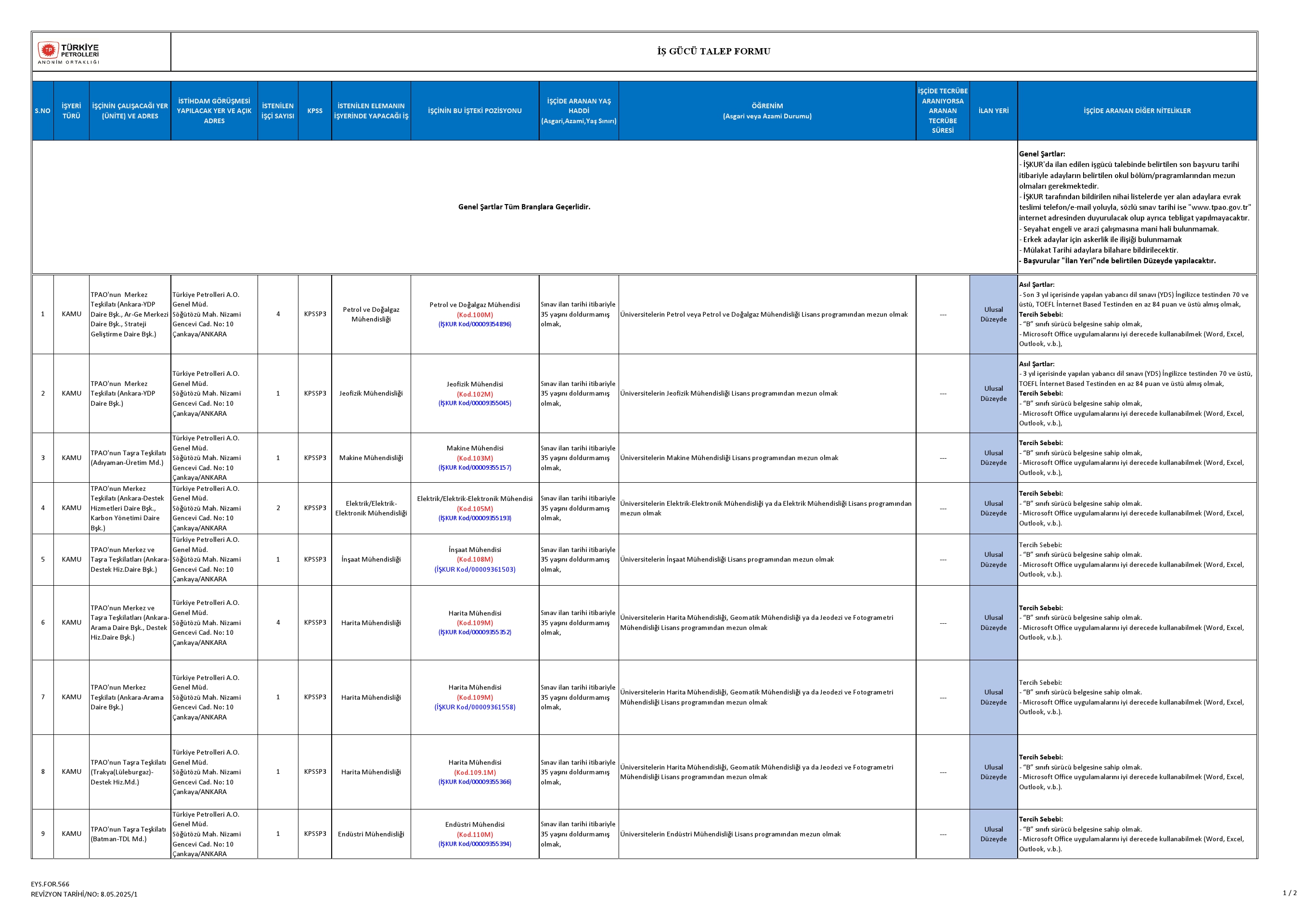The width and height of the screenshot is (1307, 924).
Task: Click the Jeofizik Mühendisliği job cell
Action: tap(371, 394)
